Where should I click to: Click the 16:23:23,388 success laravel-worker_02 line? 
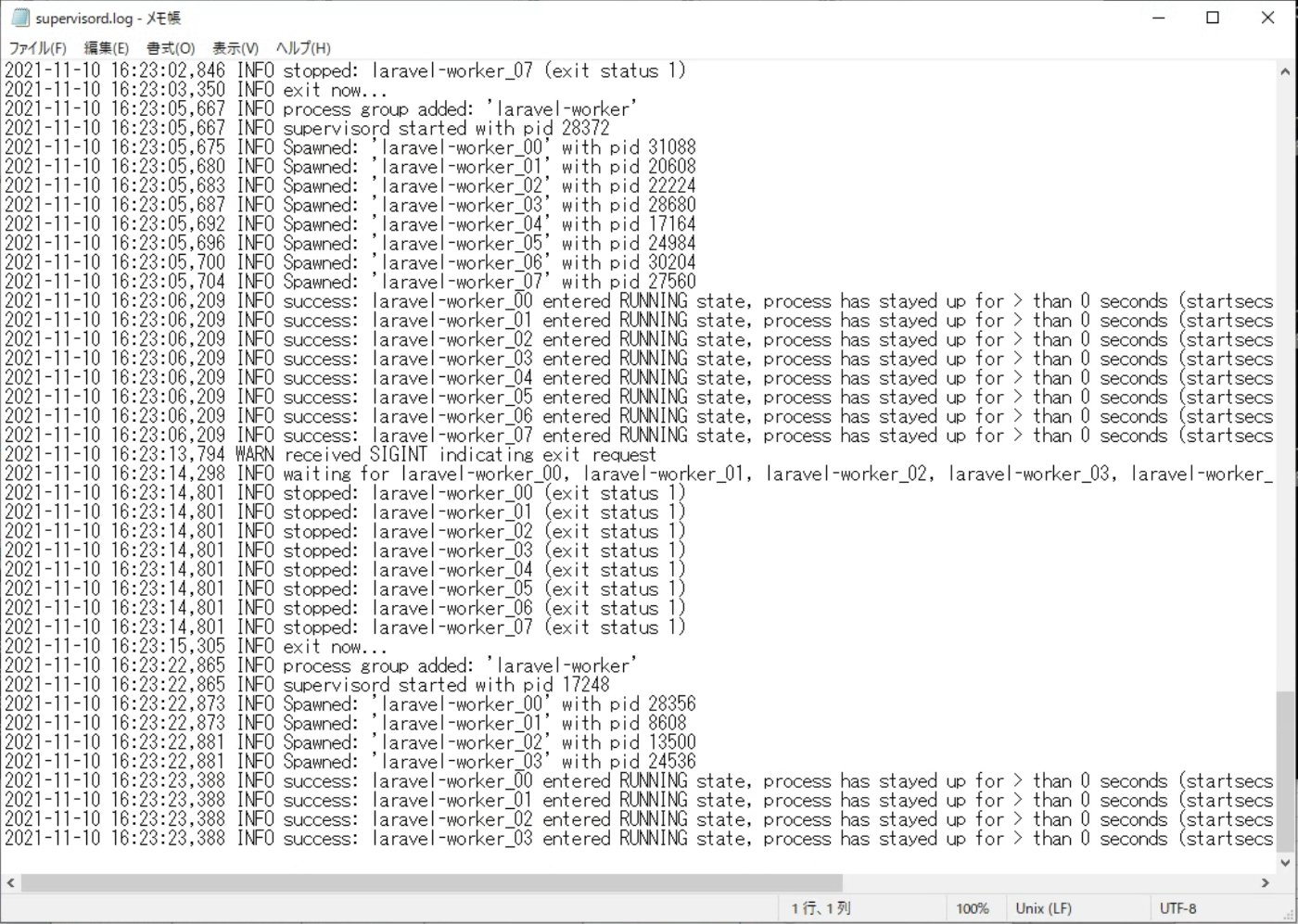tap(639, 819)
